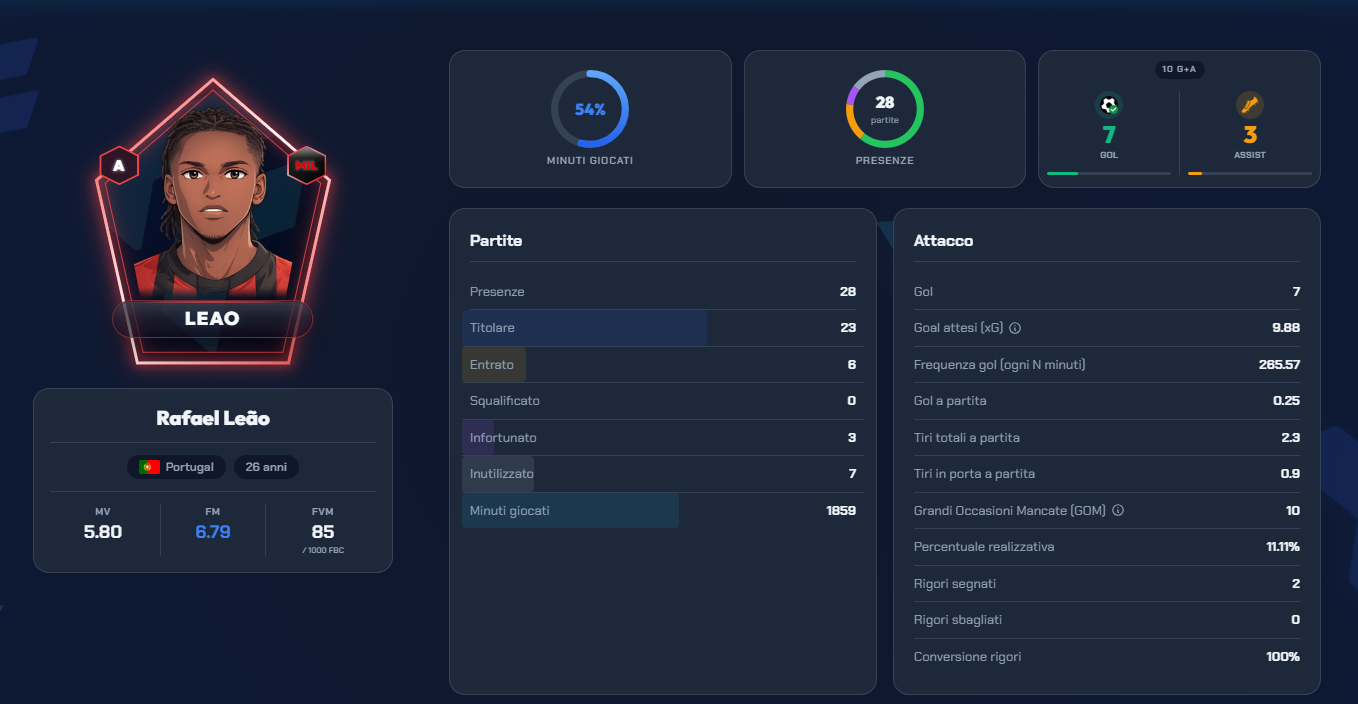The width and height of the screenshot is (1358, 704).
Task: Click the Portugal nationality chip
Action: point(177,467)
